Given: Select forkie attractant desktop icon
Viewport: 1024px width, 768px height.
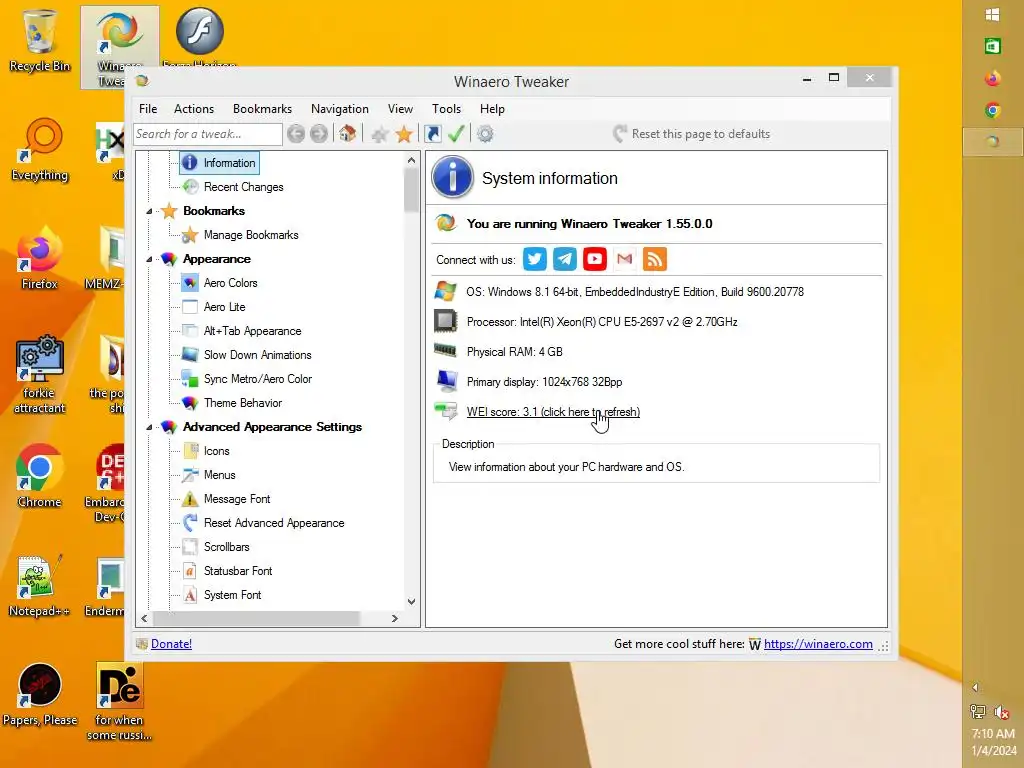Looking at the screenshot, I should 39,376.
